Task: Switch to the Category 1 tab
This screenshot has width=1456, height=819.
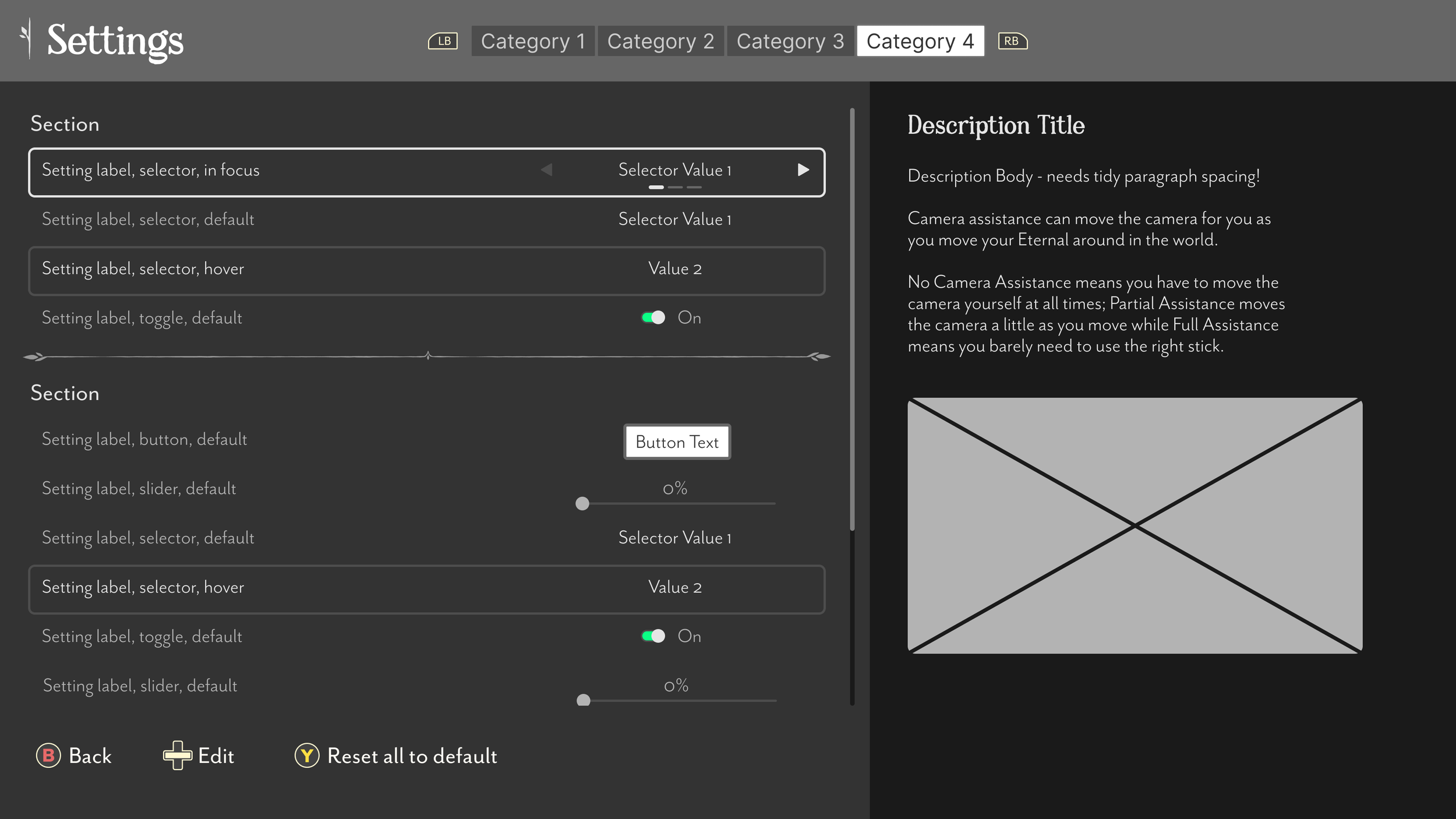Action: pos(532,41)
